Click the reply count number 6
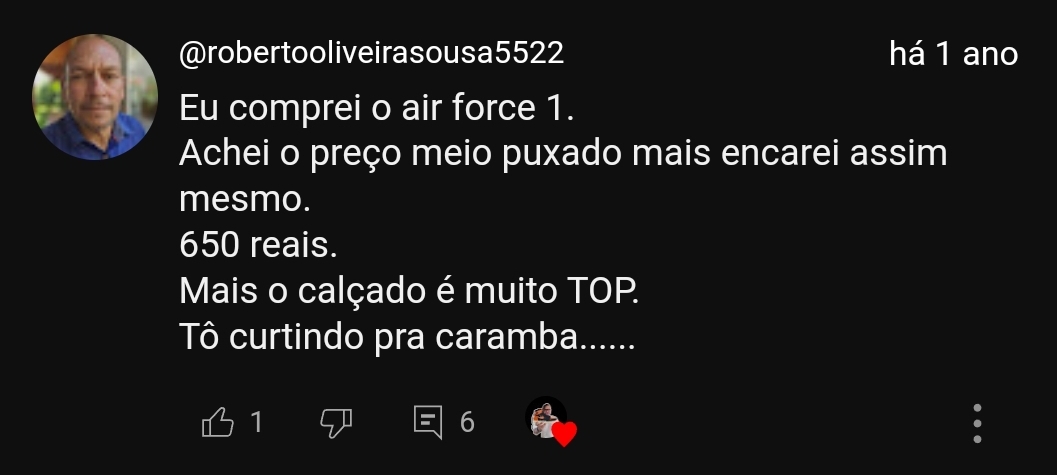 (467, 422)
